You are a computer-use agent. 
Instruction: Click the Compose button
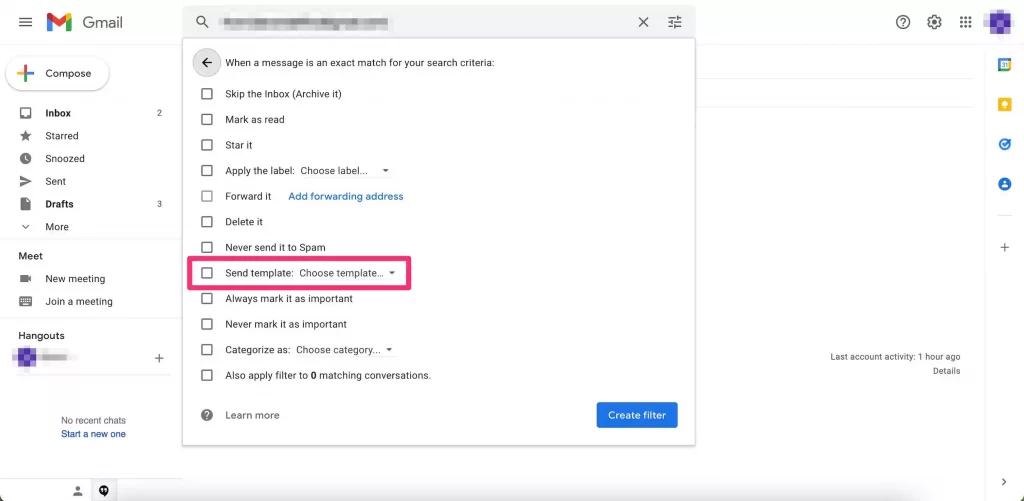(57, 73)
